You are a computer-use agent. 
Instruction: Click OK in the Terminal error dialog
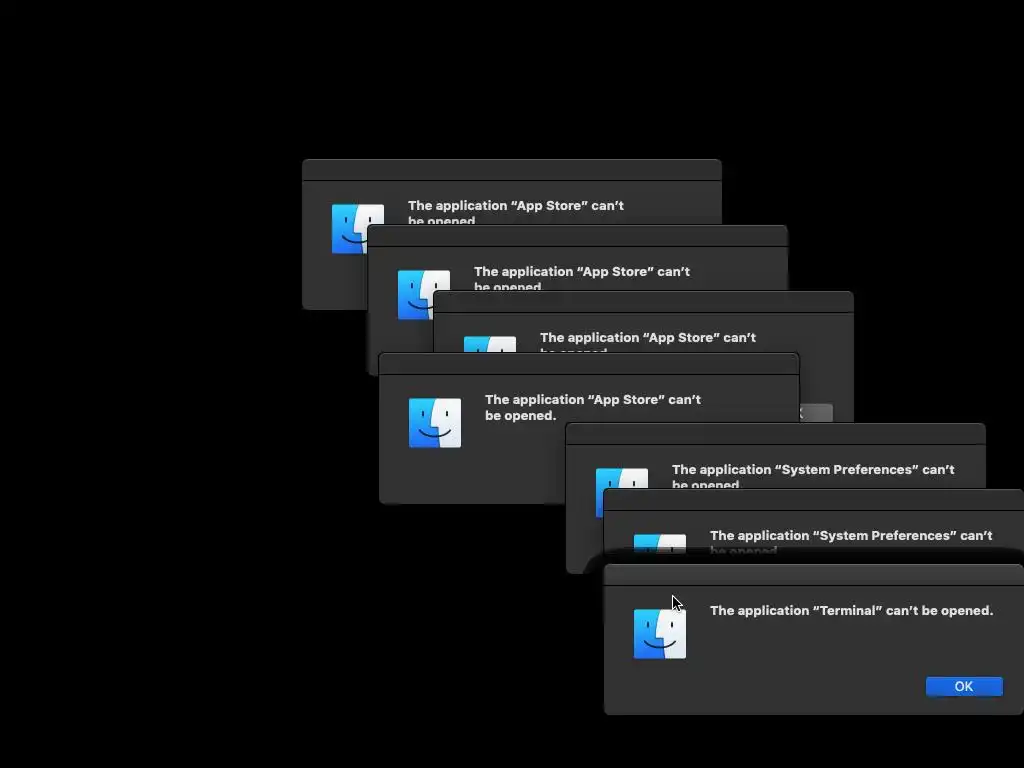pos(964,686)
